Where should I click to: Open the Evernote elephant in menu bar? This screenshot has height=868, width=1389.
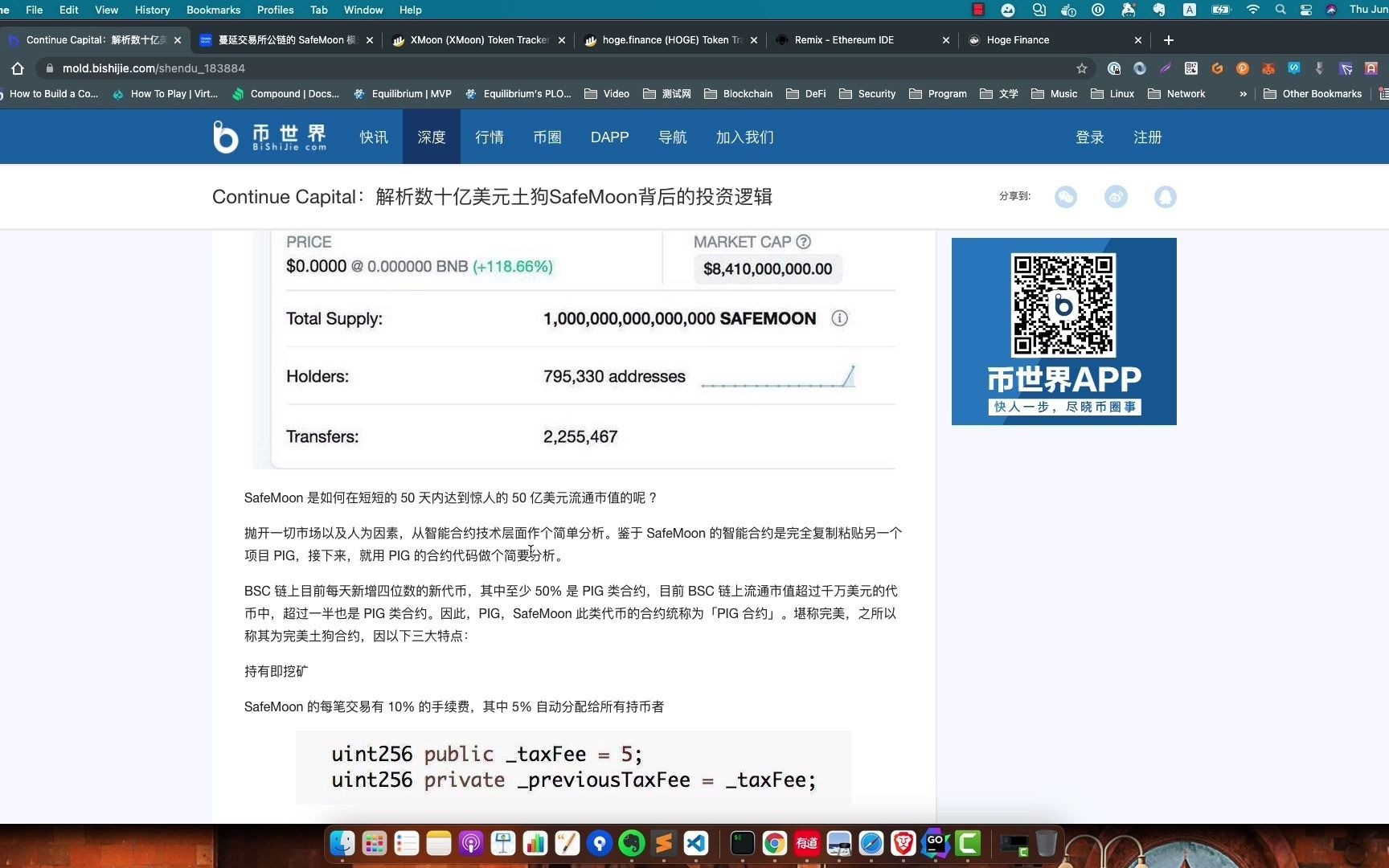tap(1158, 10)
